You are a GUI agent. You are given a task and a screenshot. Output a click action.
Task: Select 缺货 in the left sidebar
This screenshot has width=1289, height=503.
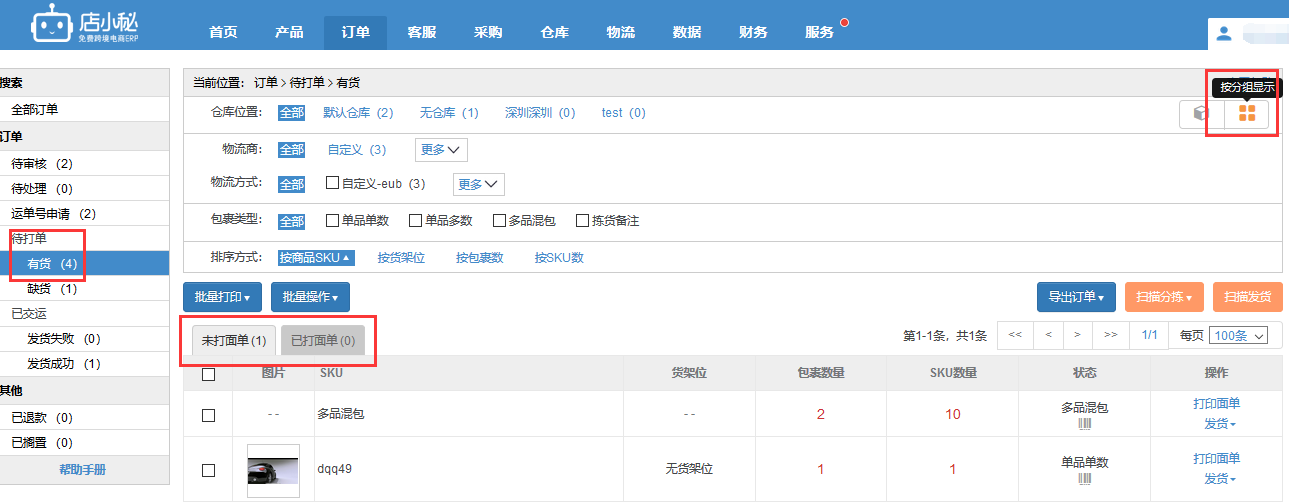tap(52, 289)
